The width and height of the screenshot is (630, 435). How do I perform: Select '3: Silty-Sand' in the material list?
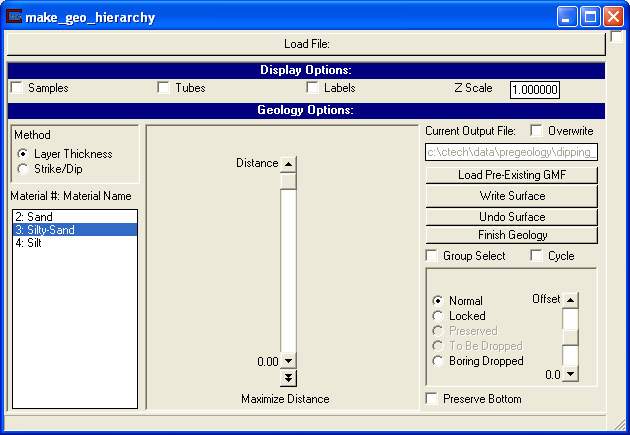point(75,230)
